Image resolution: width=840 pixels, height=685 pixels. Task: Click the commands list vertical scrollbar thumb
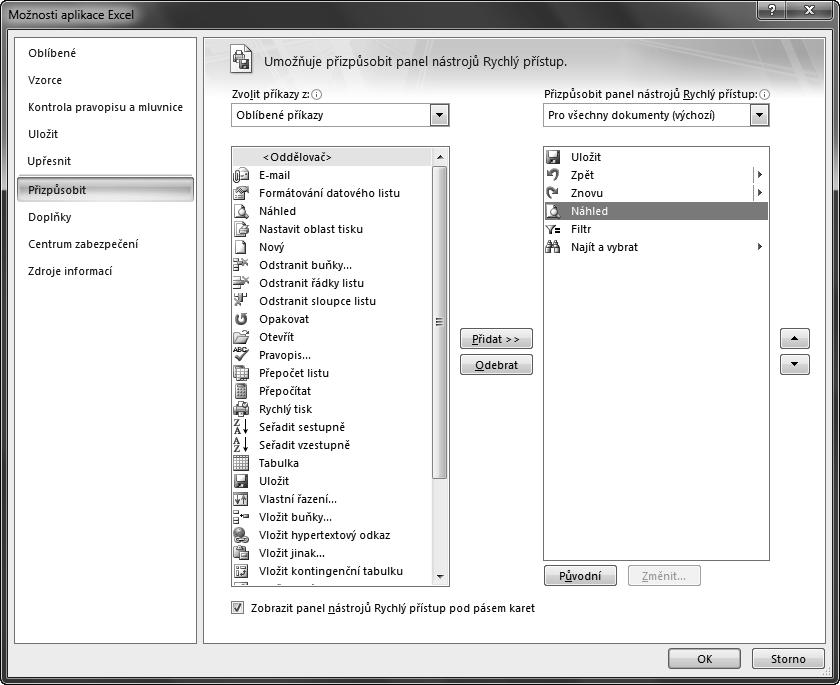(x=439, y=322)
